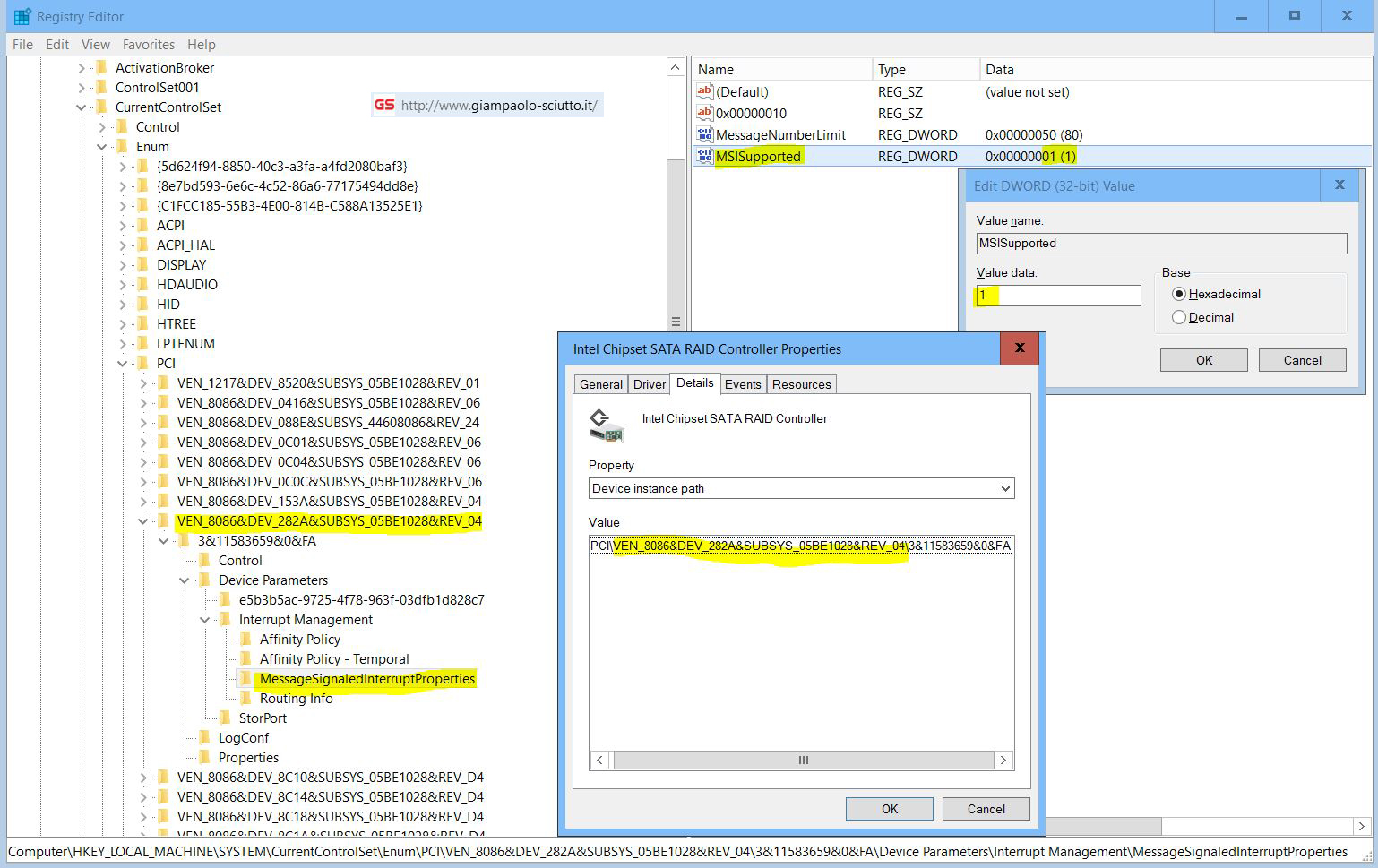This screenshot has width=1378, height=868.
Task: Select the Affinity Policy key
Action: [300, 639]
